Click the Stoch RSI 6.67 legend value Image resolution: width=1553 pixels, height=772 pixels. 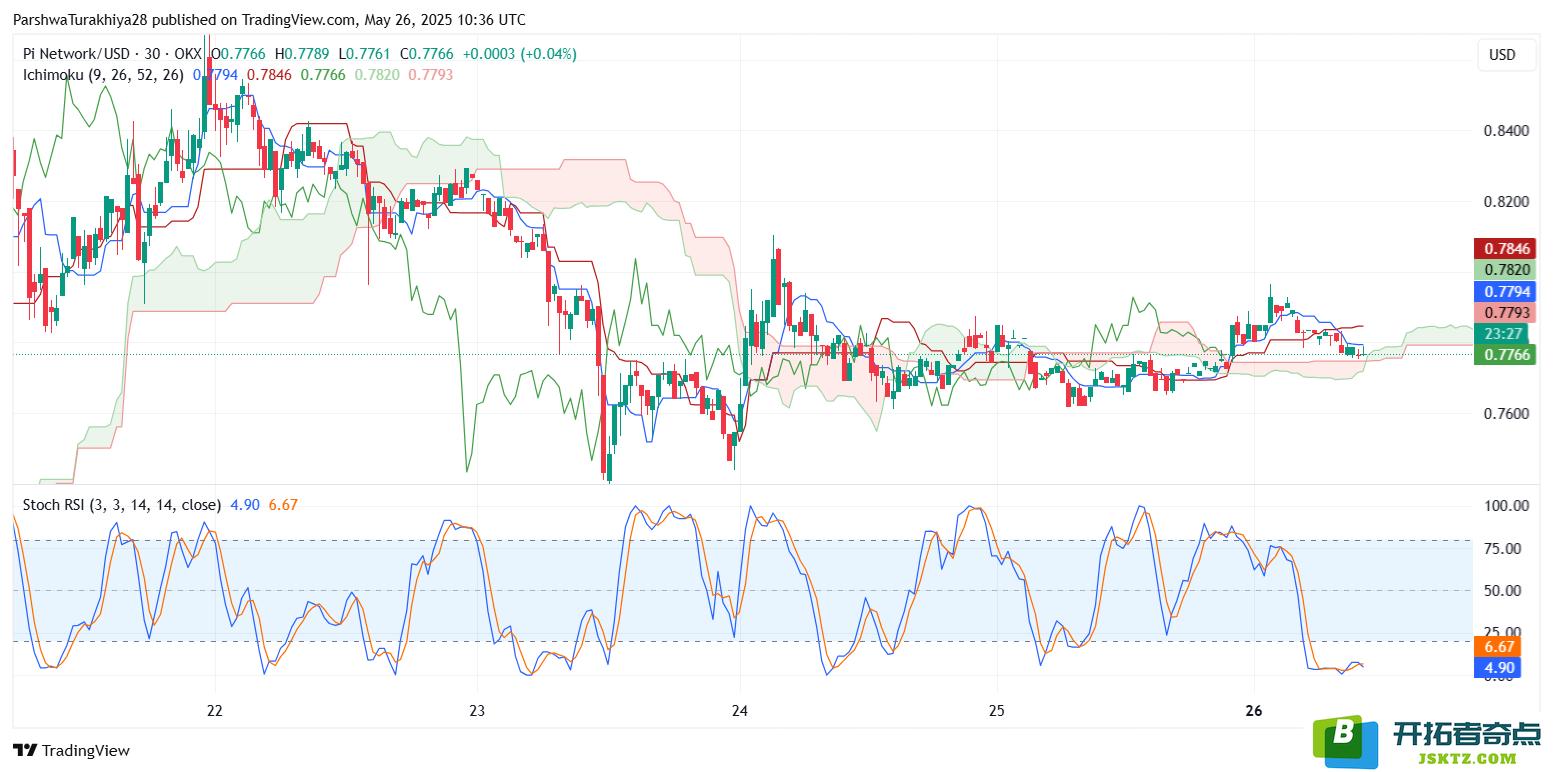(283, 505)
